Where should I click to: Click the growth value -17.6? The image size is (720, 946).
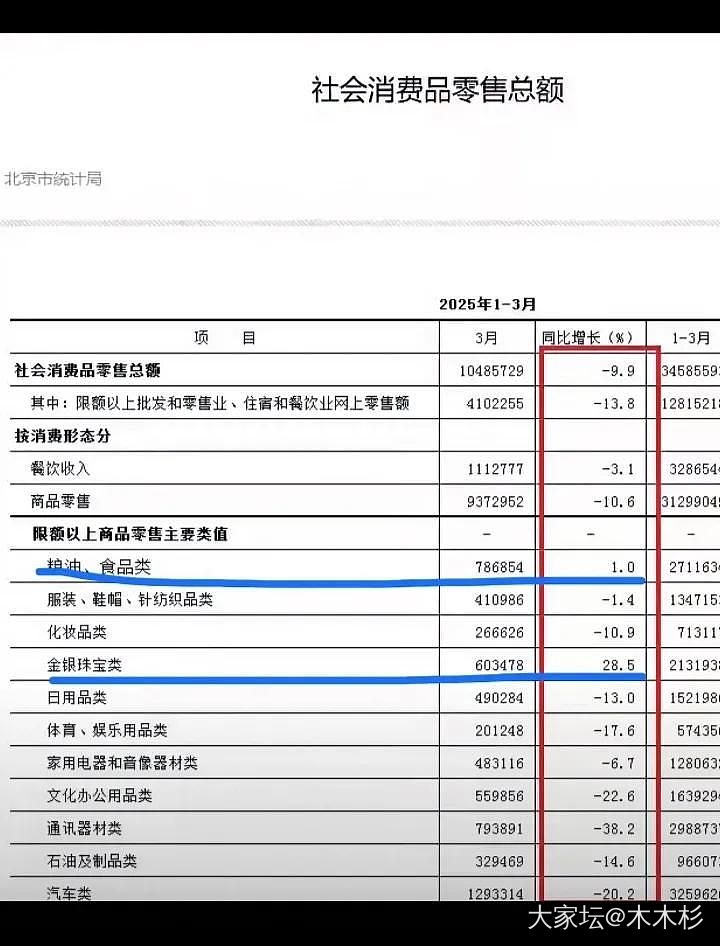[614, 731]
